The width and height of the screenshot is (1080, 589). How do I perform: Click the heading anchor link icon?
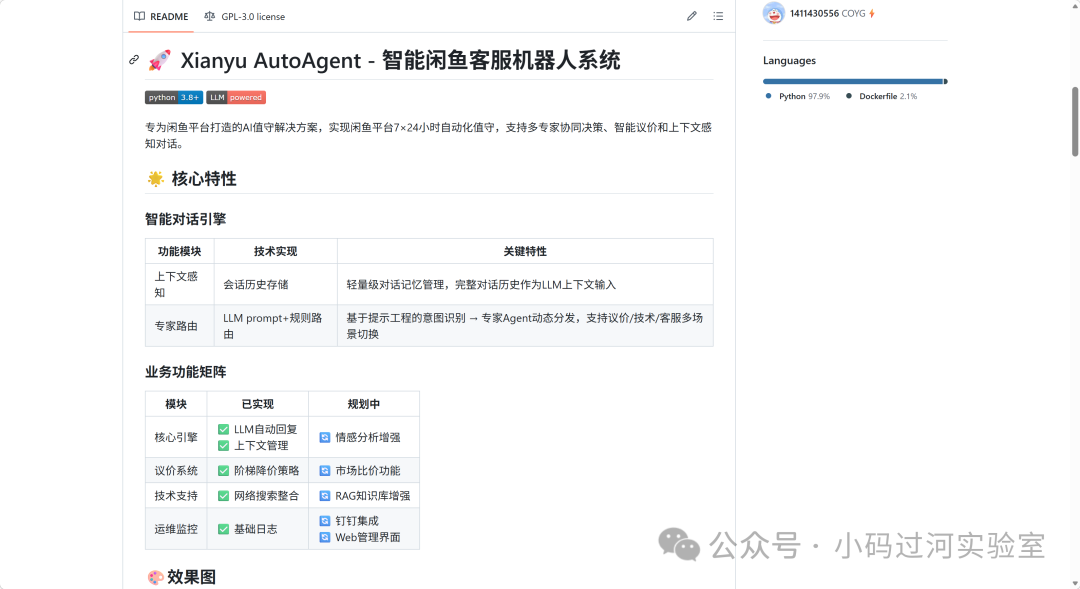(x=134, y=60)
